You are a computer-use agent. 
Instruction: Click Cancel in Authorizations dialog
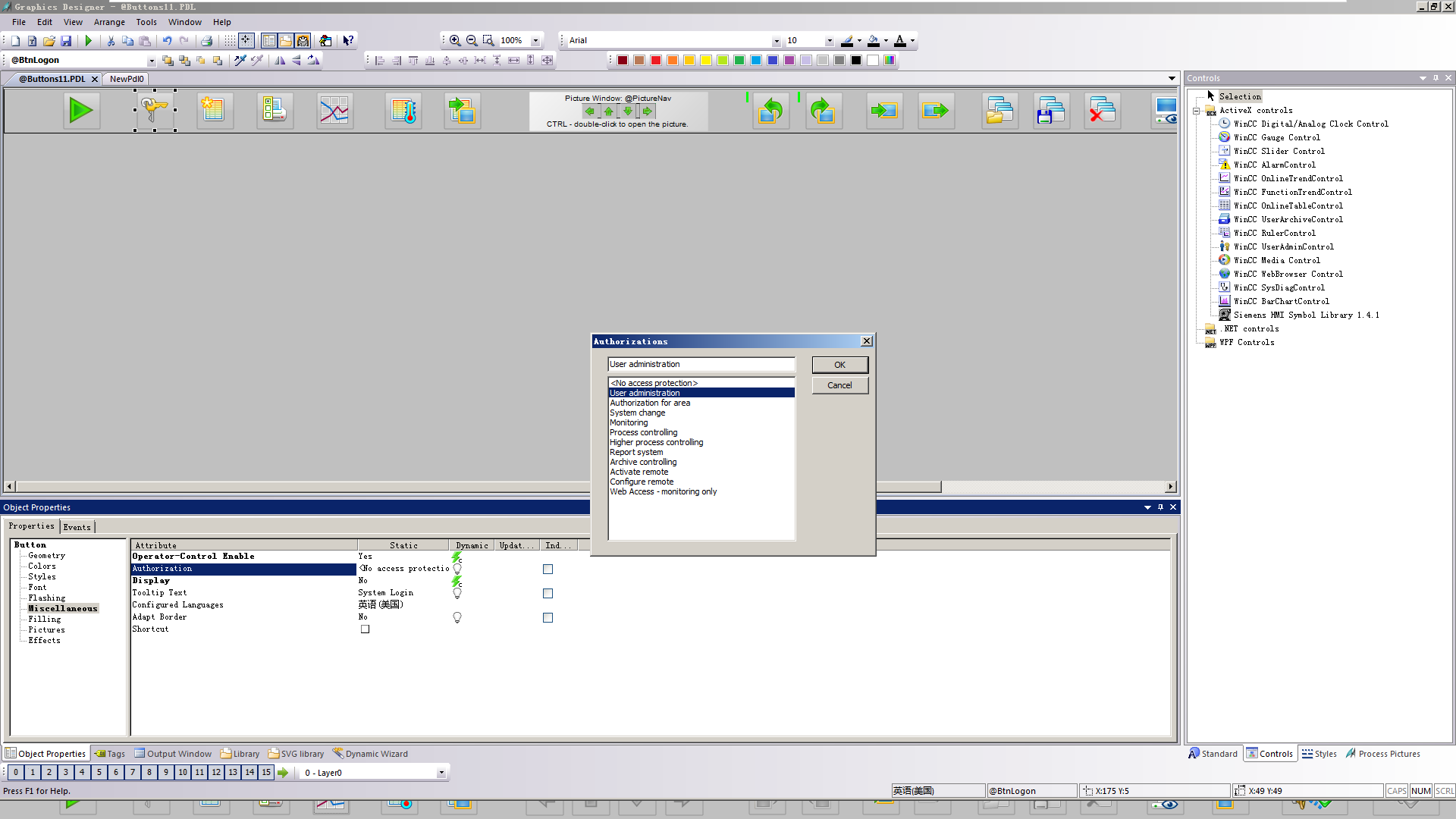pos(839,385)
